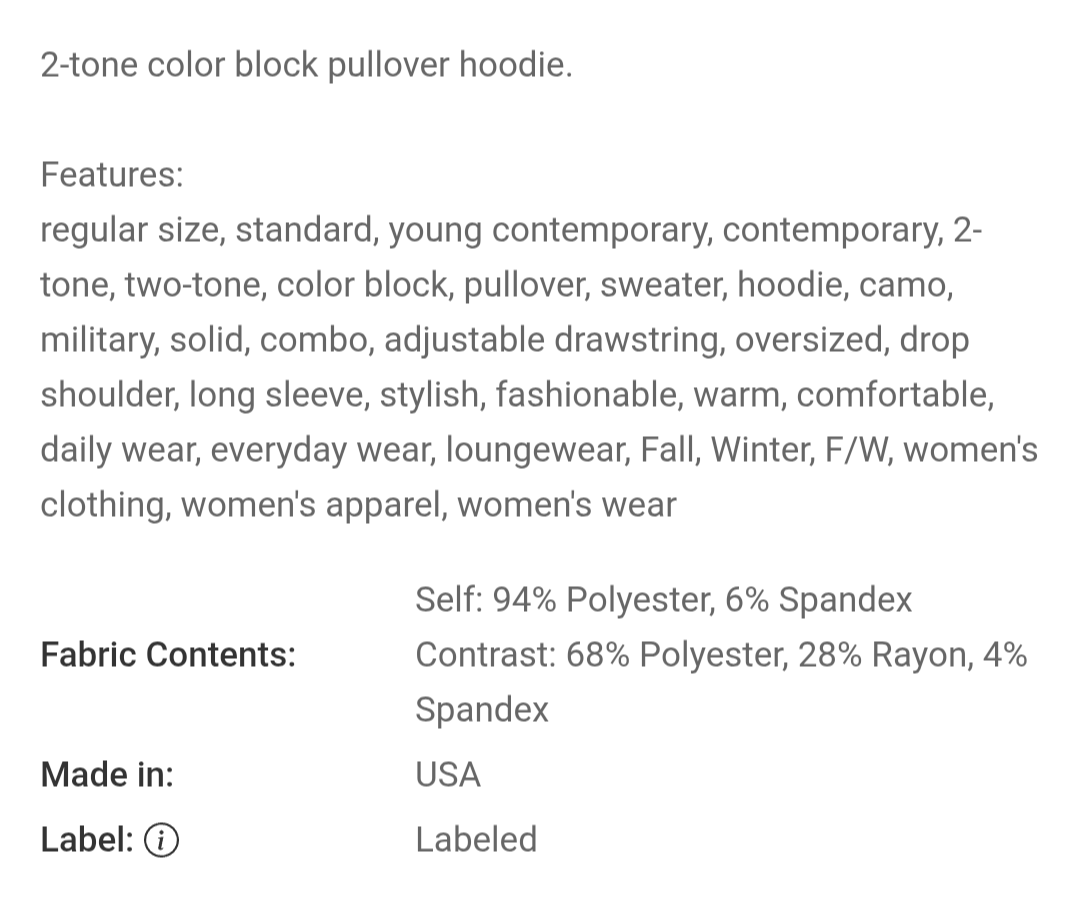The image size is (1080, 909).
Task: Click the 'Fabric Contents:' heading
Action: click(x=168, y=654)
